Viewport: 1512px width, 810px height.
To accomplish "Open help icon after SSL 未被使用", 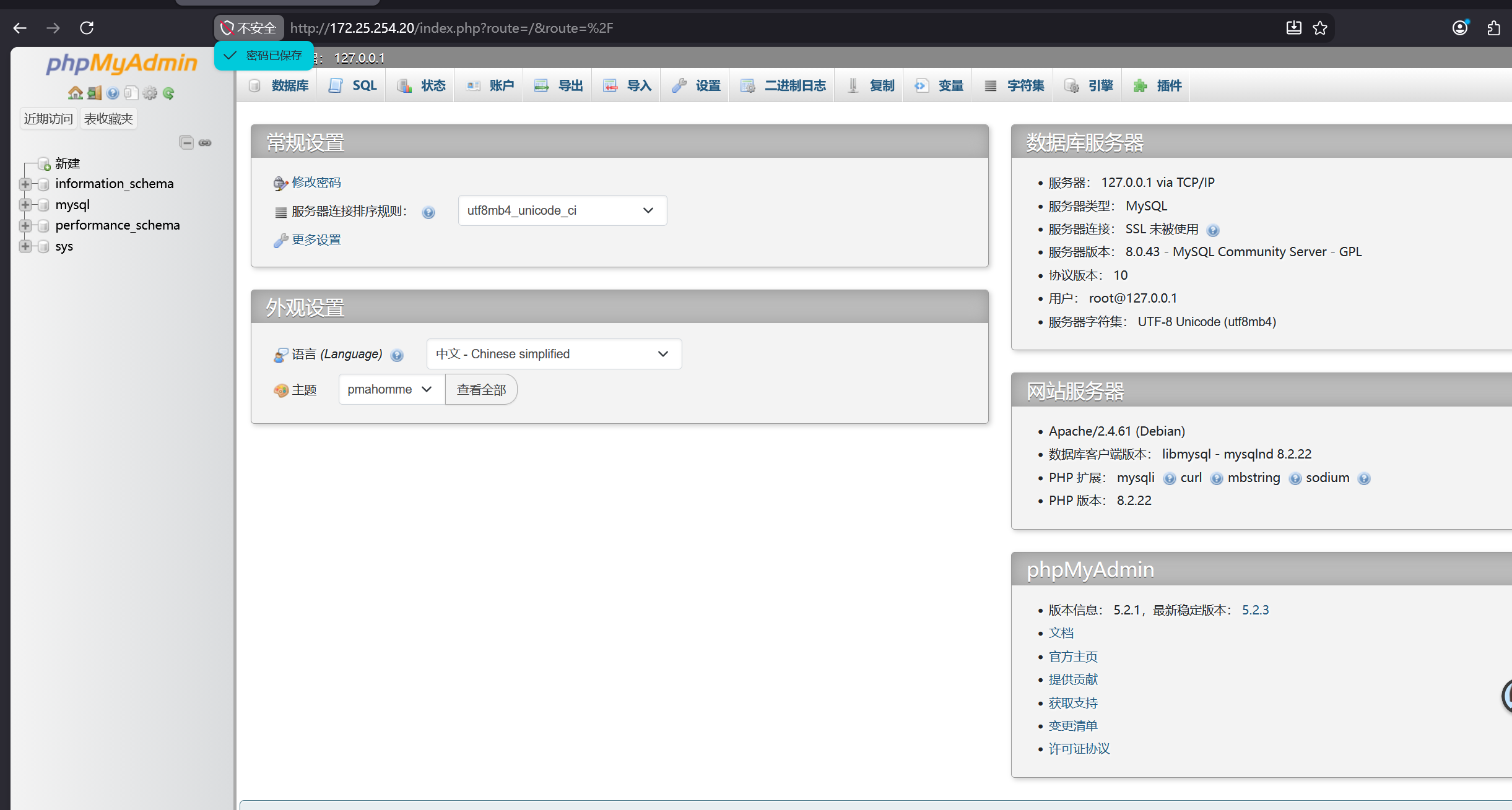I will point(1213,230).
